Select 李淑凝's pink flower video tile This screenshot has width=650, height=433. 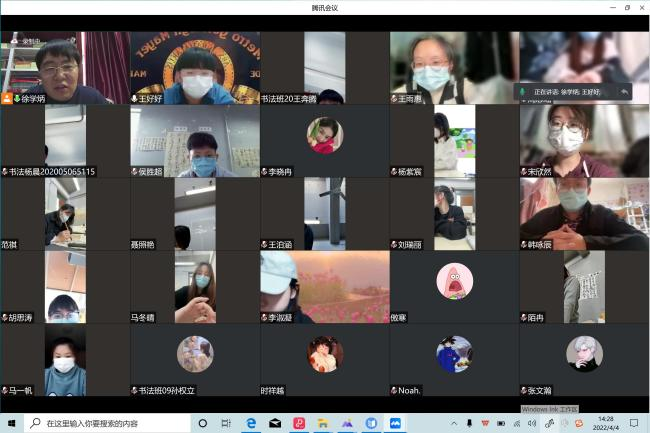pyautogui.click(x=325, y=287)
